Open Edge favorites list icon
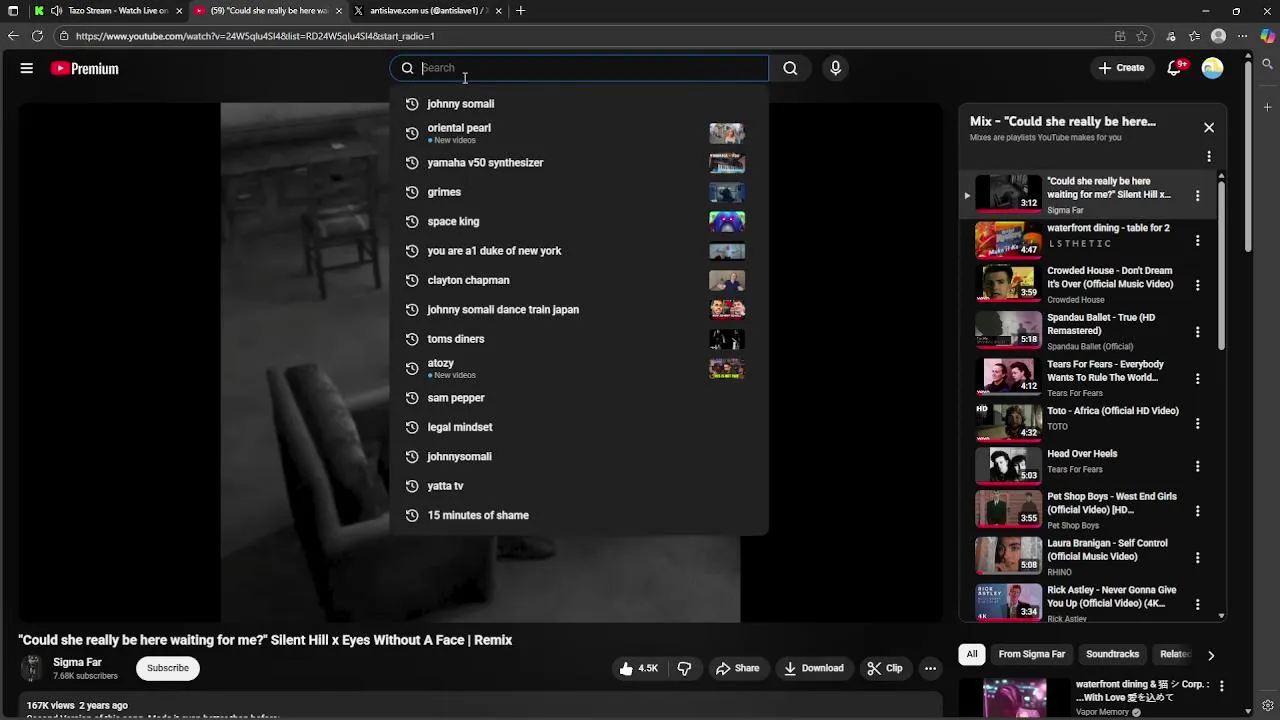The height and width of the screenshot is (720, 1280). (1194, 36)
